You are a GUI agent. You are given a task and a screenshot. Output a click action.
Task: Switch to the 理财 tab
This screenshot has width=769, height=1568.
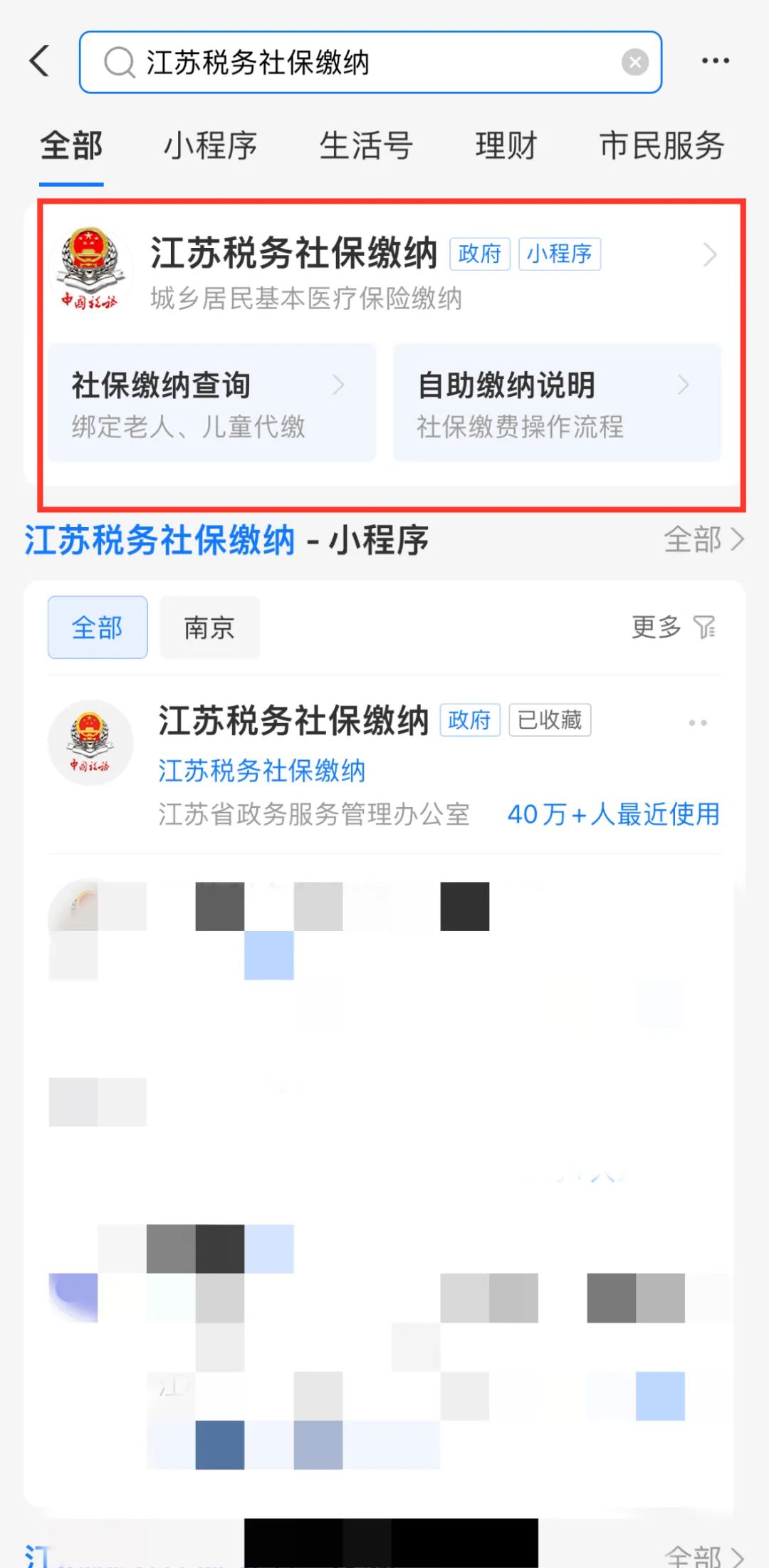506,146
